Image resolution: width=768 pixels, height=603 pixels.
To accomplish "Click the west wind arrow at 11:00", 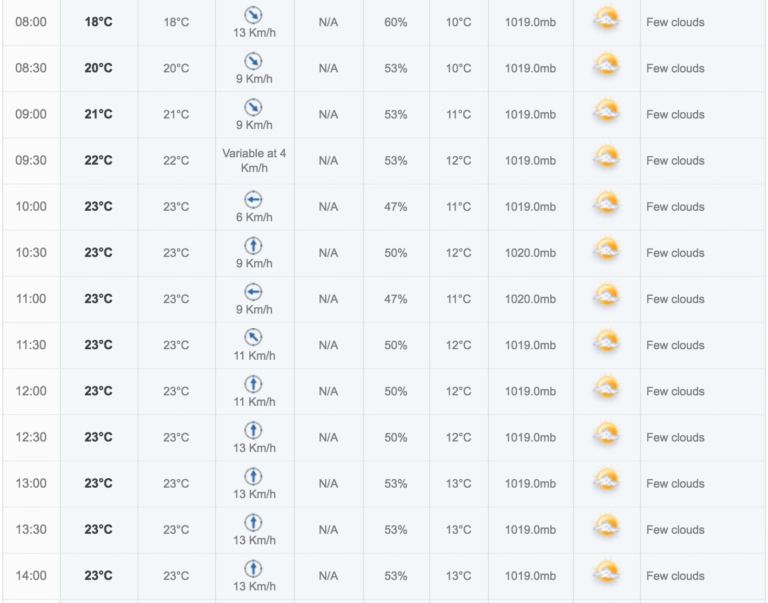I will coord(253,291).
